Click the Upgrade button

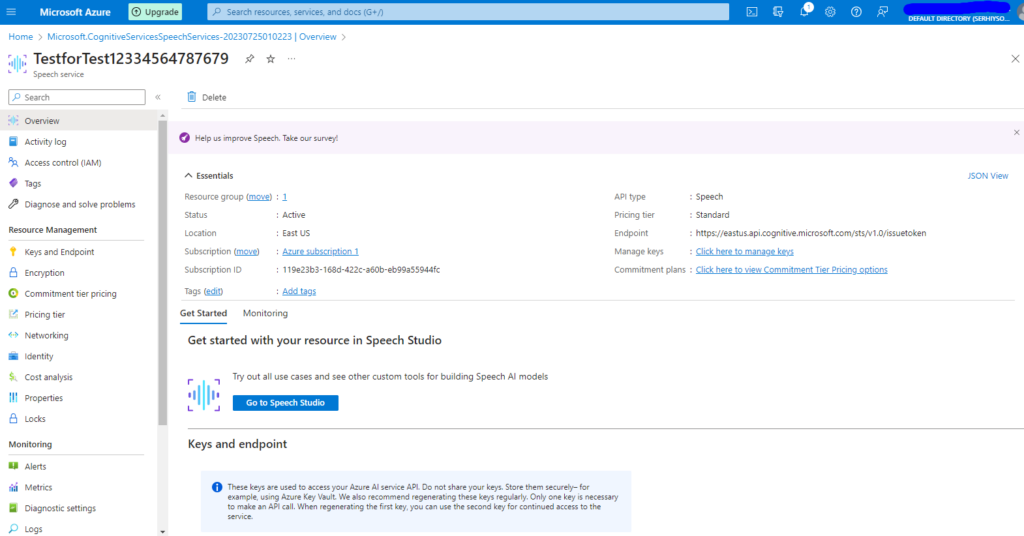155,12
